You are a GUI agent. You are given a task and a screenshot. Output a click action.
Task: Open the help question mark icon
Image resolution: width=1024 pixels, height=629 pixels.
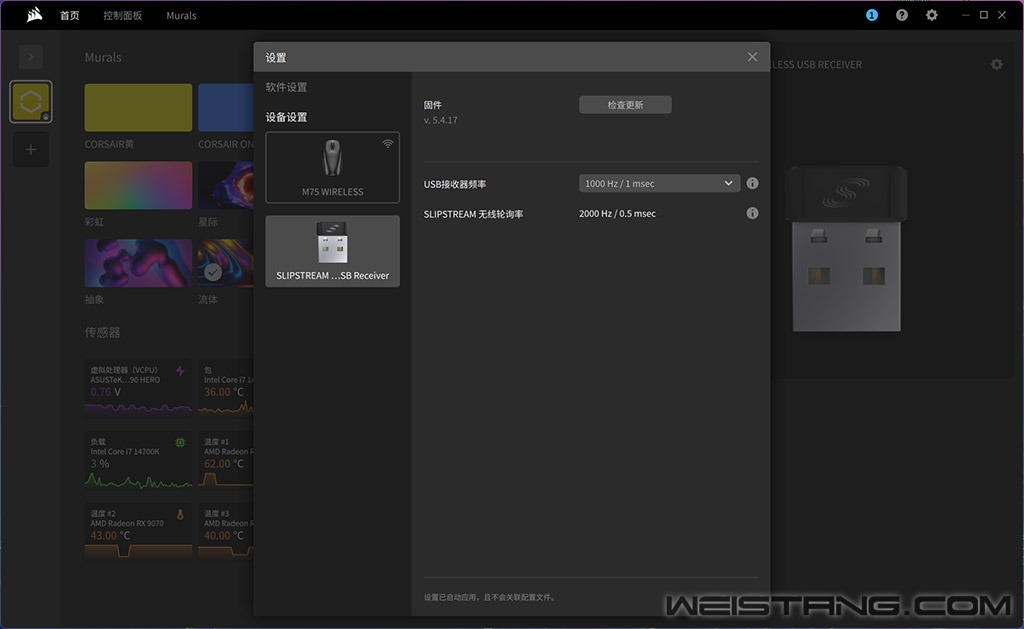(x=902, y=15)
